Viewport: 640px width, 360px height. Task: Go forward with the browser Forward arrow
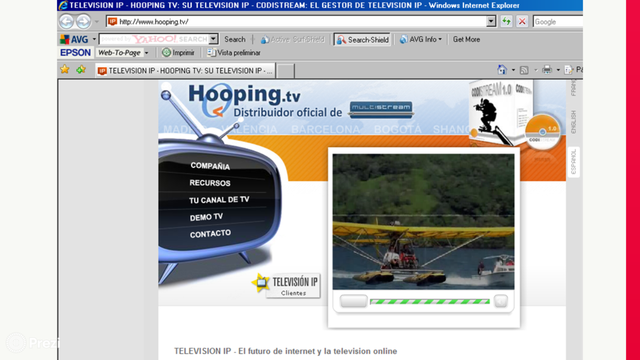tap(83, 22)
